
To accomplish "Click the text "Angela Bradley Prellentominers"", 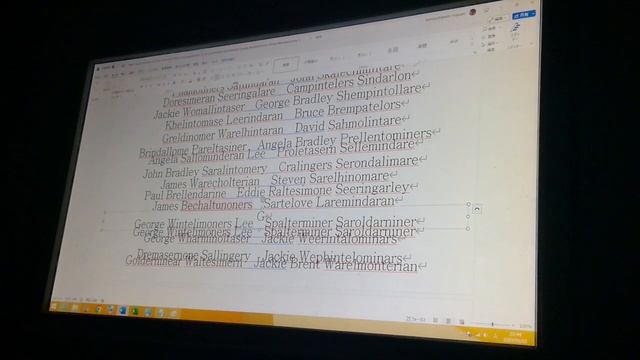I will tap(344, 139).
